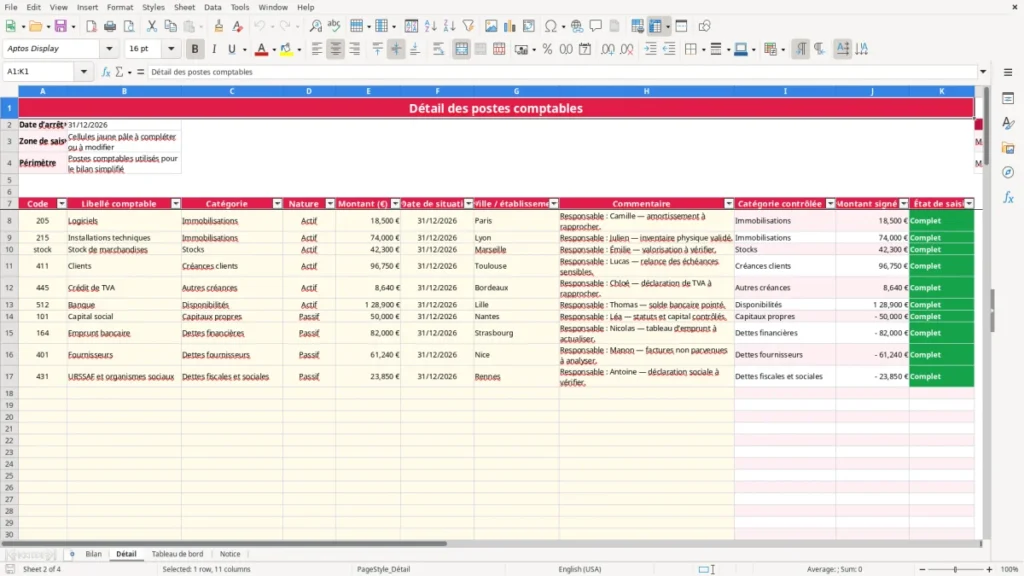The image size is (1024, 576).
Task: Switch to the Notice sheet tab
Action: tap(230, 554)
